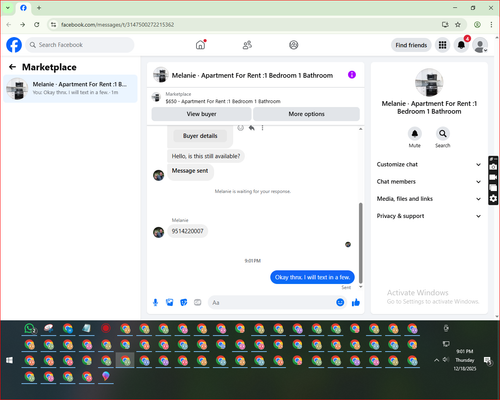Click the Find friends button
Screen dimensions: 500x400
(x=411, y=45)
